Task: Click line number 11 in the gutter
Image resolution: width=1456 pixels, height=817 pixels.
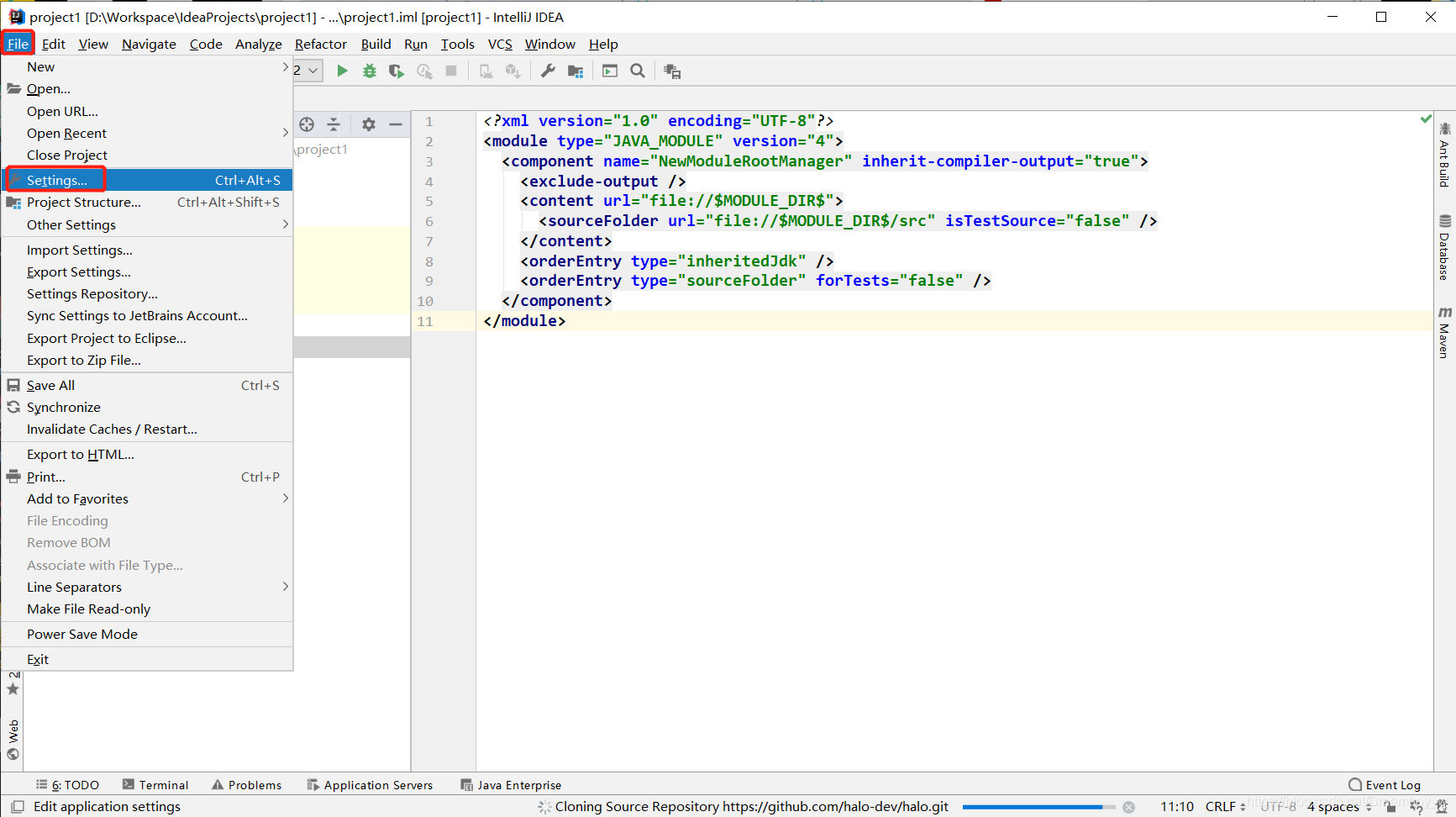Action: pos(425,321)
